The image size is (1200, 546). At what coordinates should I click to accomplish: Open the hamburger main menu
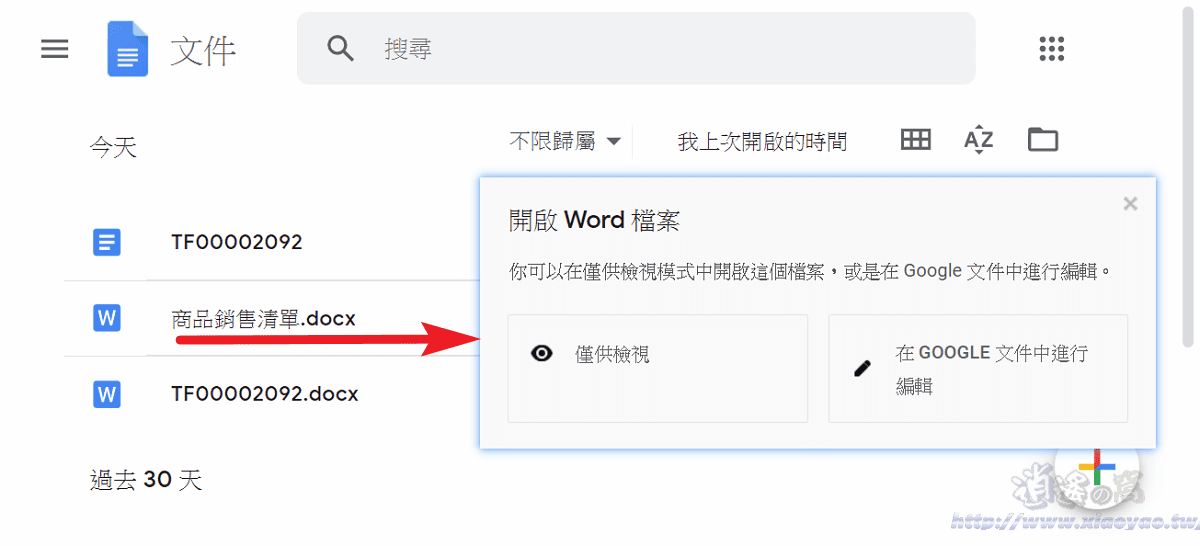tap(54, 48)
